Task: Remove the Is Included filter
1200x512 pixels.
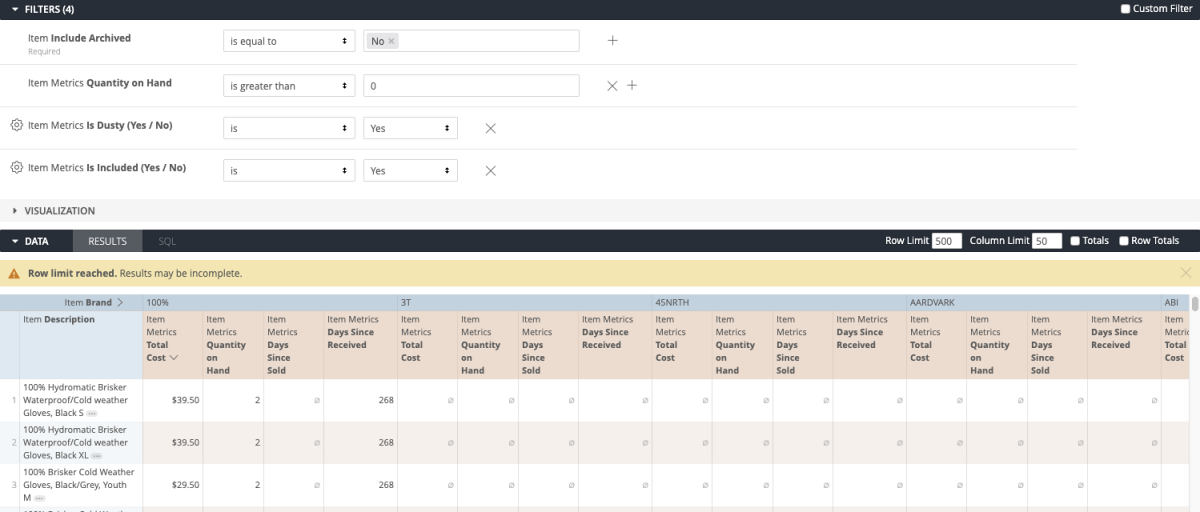Action: 490,170
